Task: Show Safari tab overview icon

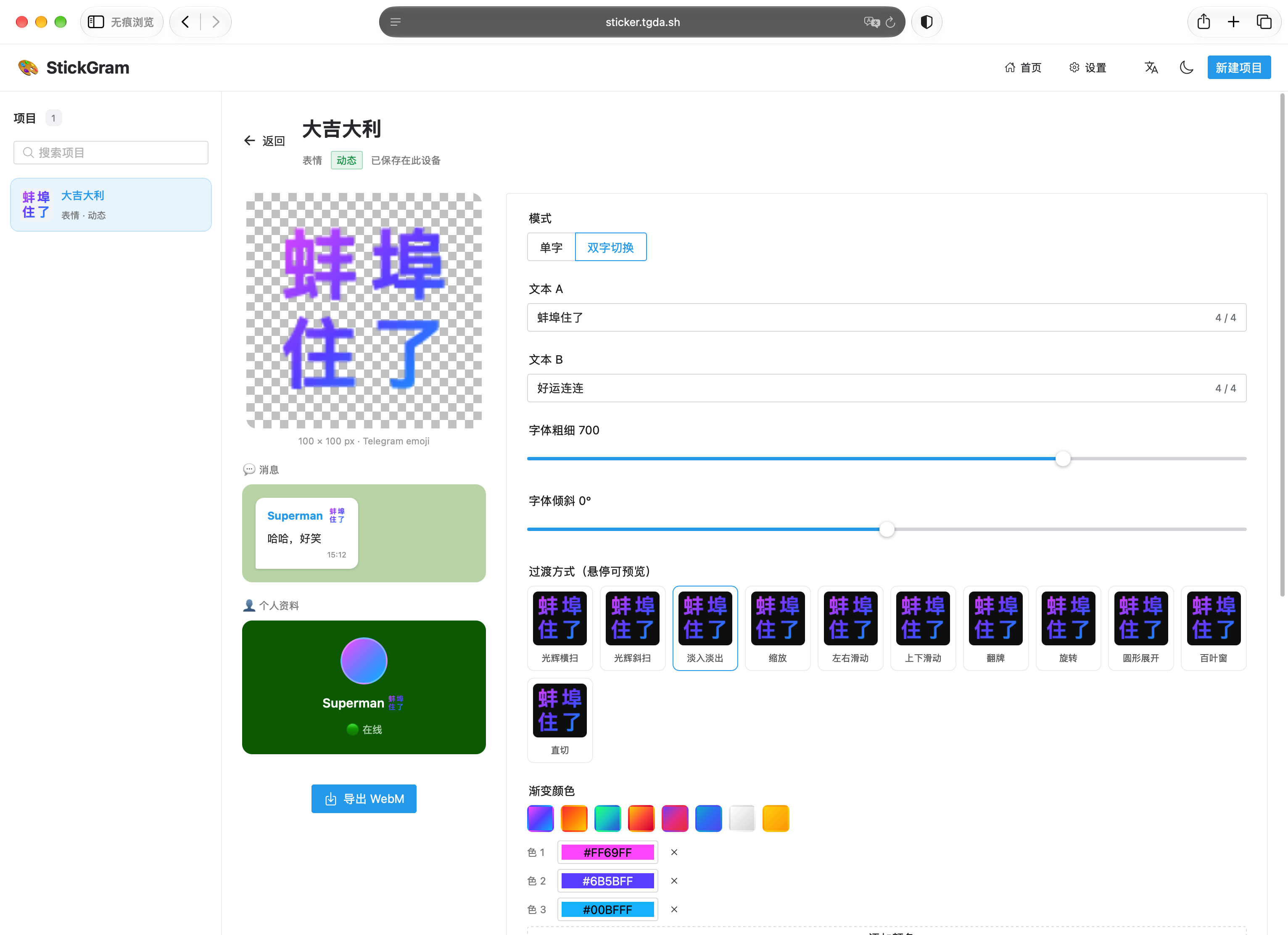Action: click(1264, 22)
